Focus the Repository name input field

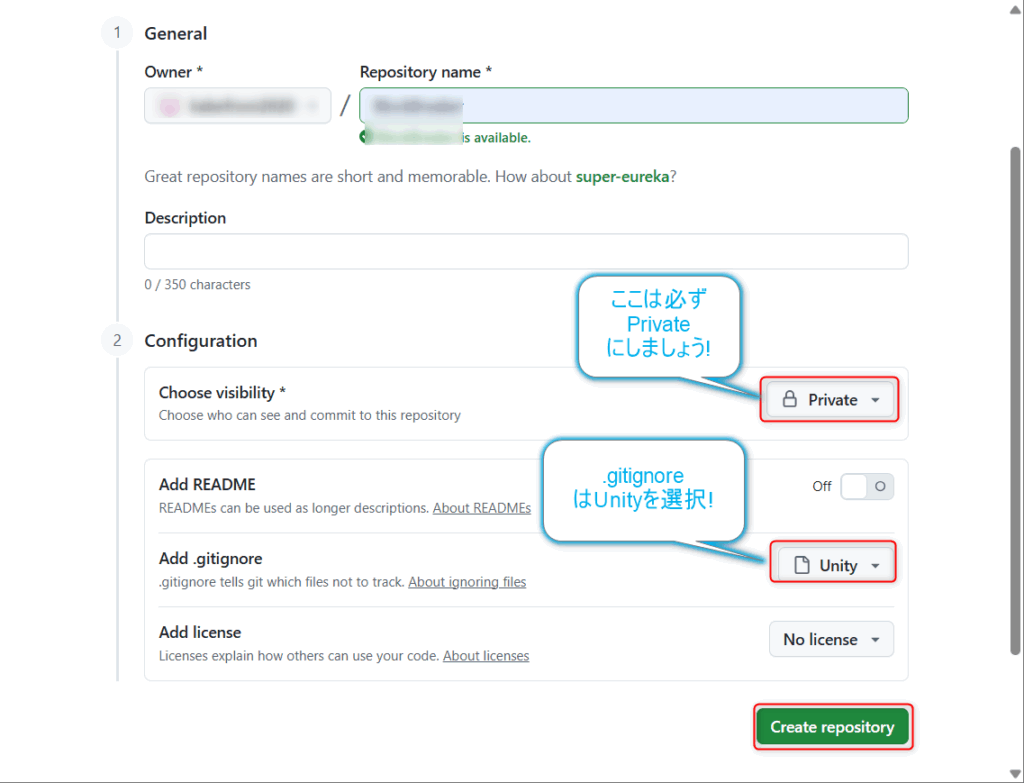point(634,105)
